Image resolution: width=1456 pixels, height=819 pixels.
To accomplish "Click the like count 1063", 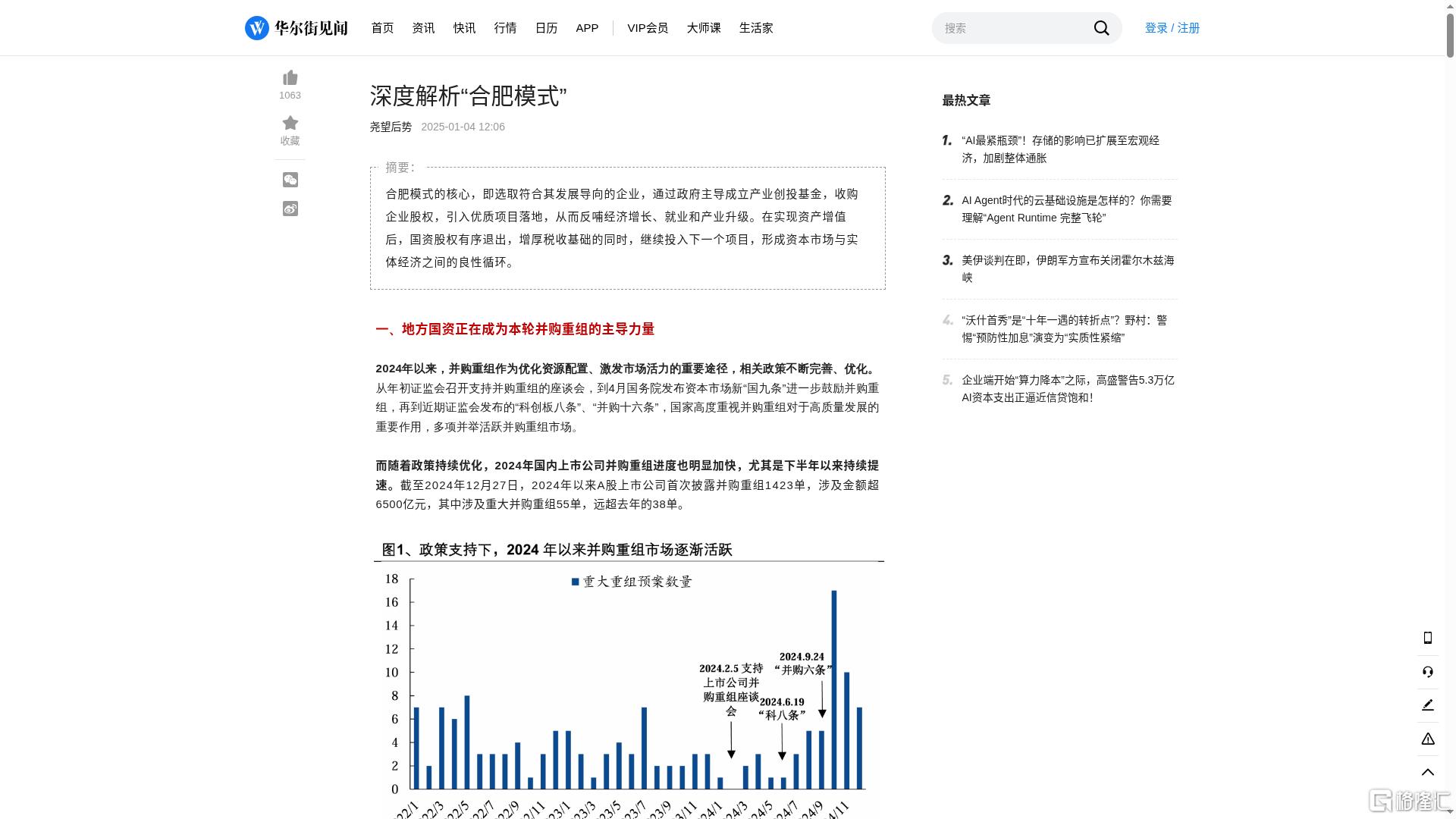I will point(290,96).
